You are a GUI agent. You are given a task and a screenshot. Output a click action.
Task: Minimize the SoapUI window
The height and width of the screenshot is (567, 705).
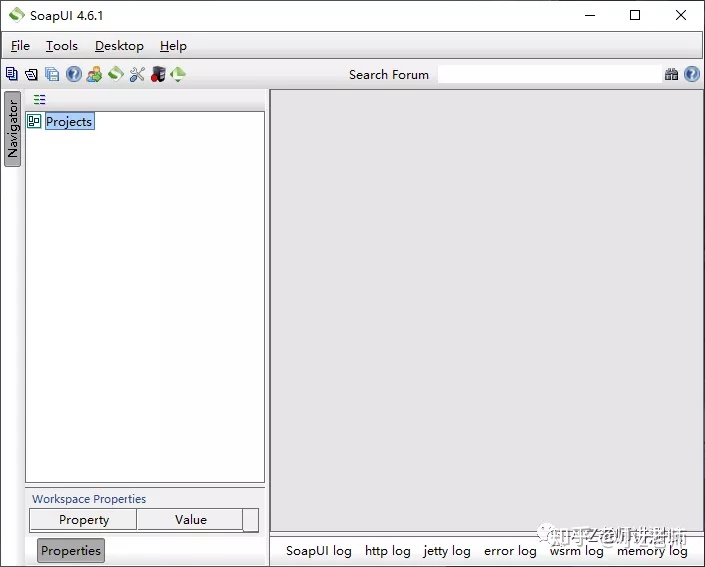[x=590, y=15]
